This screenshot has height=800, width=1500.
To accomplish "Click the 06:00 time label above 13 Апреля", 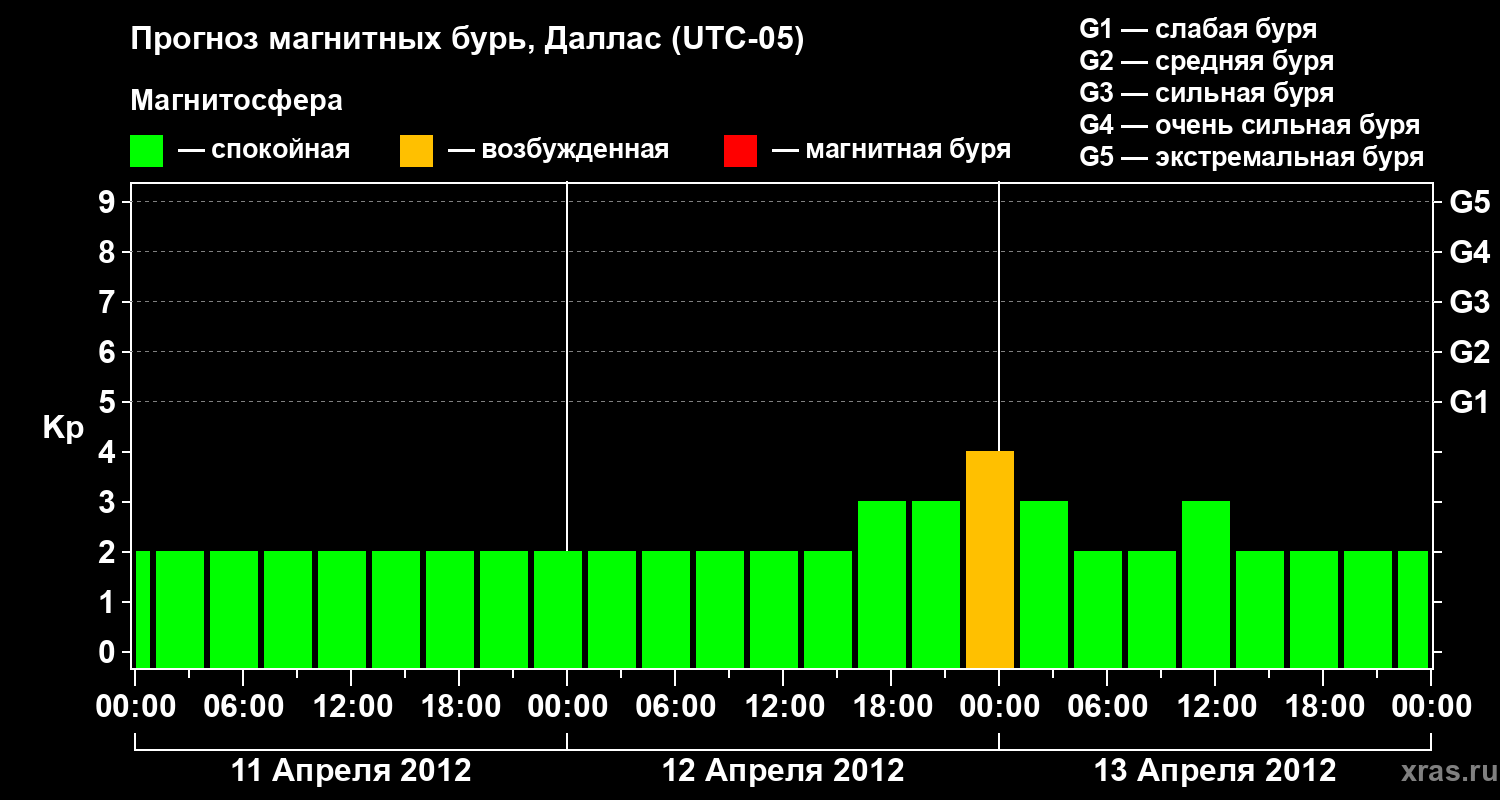I will [x=1107, y=707].
